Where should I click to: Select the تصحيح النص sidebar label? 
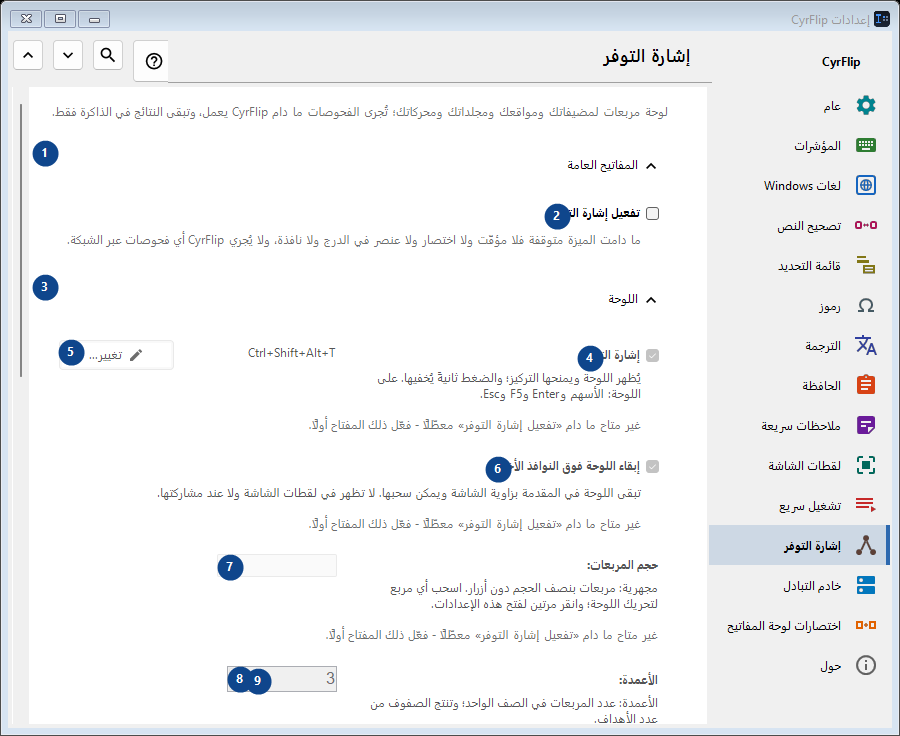809,226
